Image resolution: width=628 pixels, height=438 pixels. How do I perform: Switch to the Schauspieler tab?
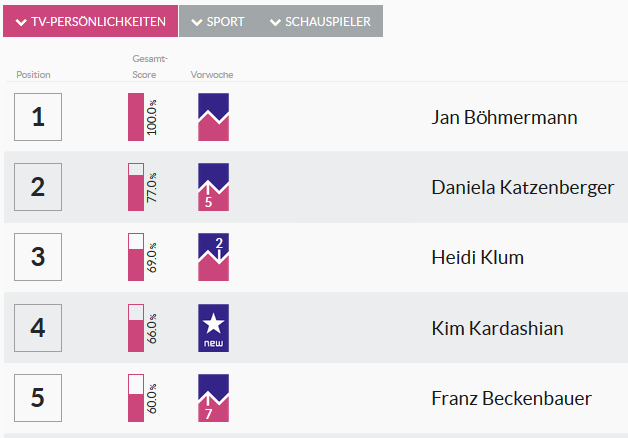(320, 22)
